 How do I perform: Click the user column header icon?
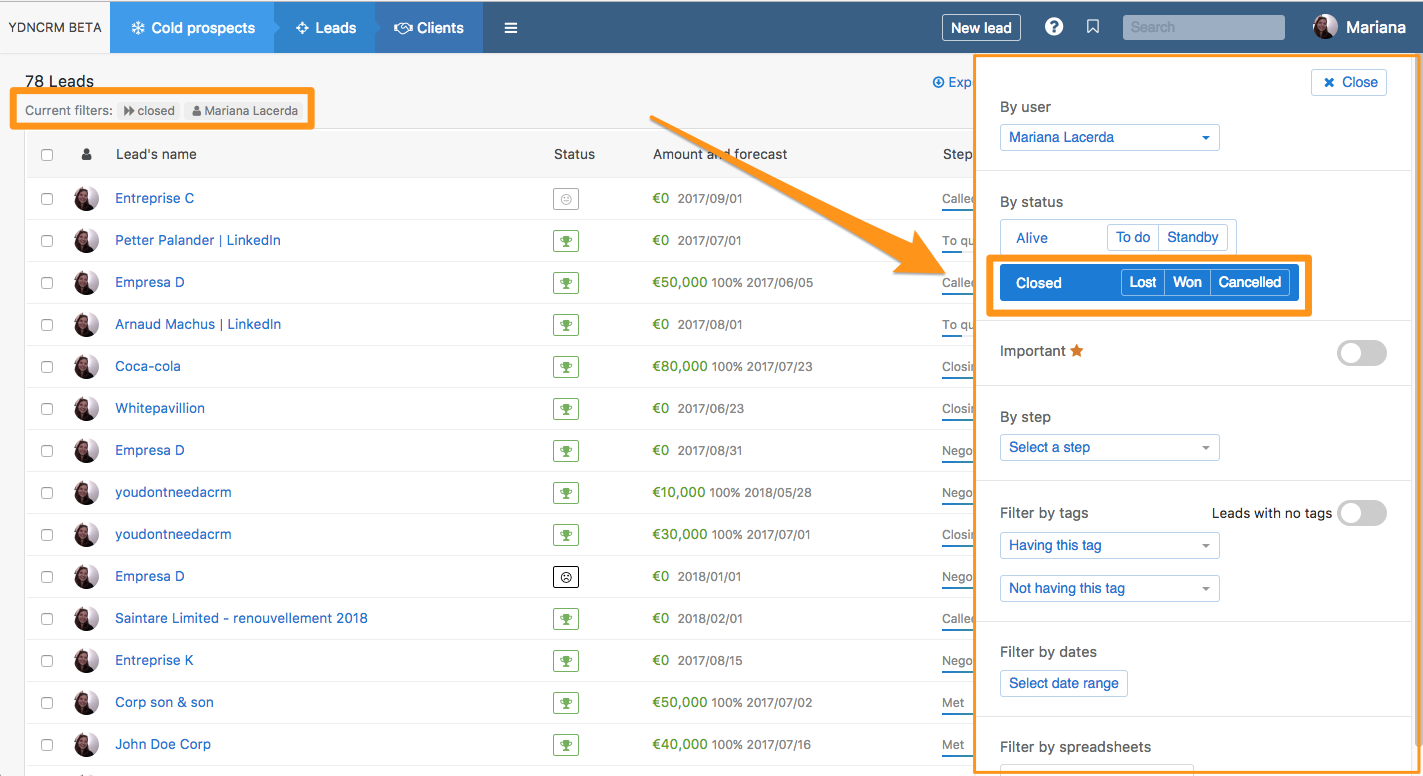click(87, 154)
